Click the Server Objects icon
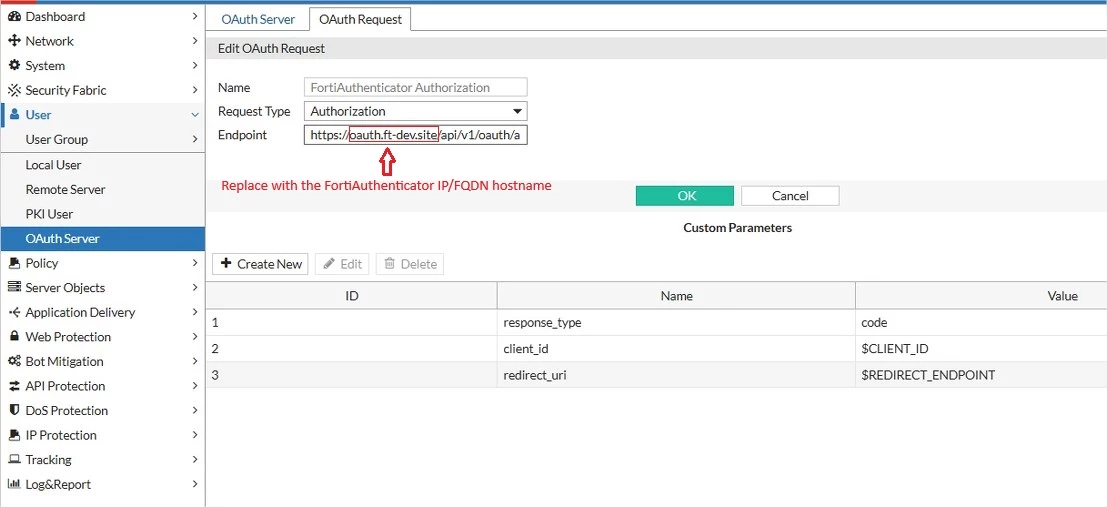The width and height of the screenshot is (1107, 507). coord(14,287)
